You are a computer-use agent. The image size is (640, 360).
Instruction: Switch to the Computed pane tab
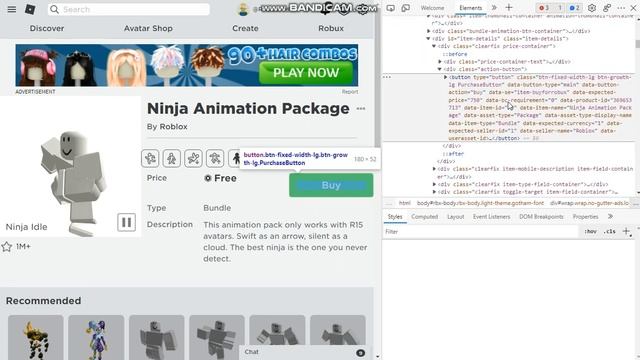tap(424, 217)
